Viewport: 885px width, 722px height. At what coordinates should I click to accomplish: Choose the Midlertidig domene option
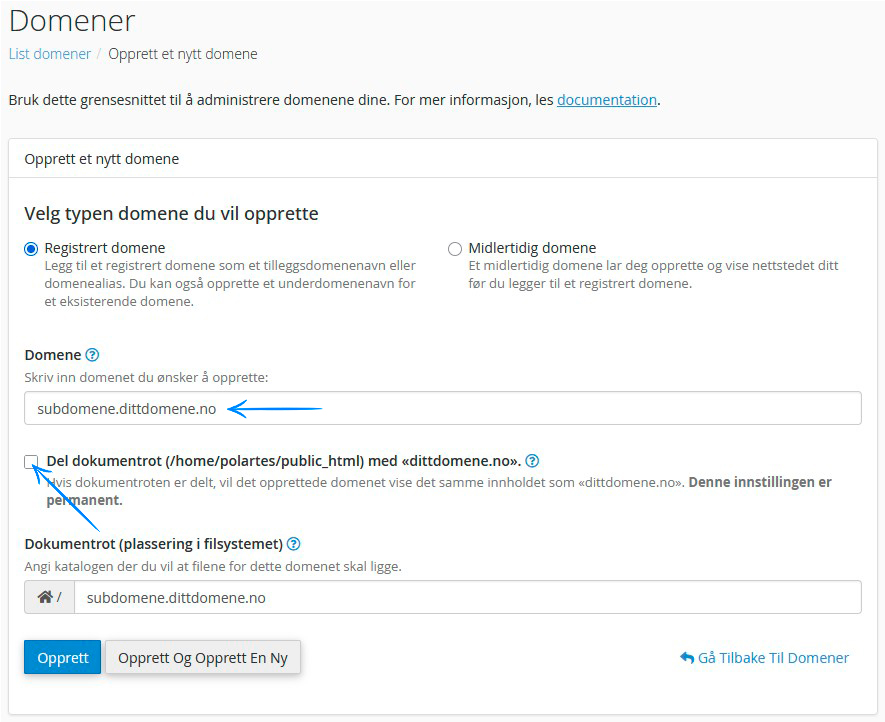tap(455, 248)
